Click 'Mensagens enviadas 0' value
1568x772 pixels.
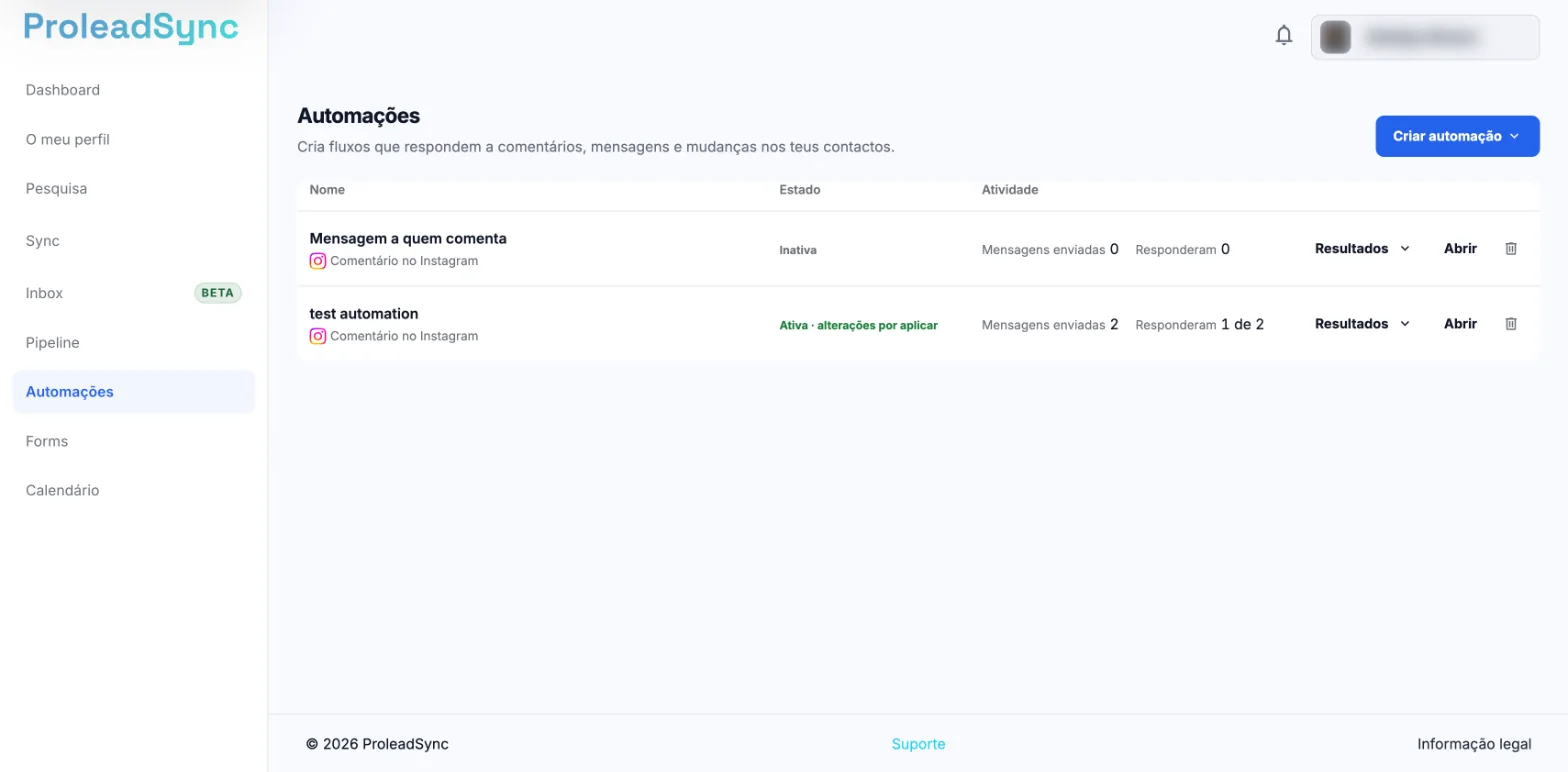[1050, 249]
